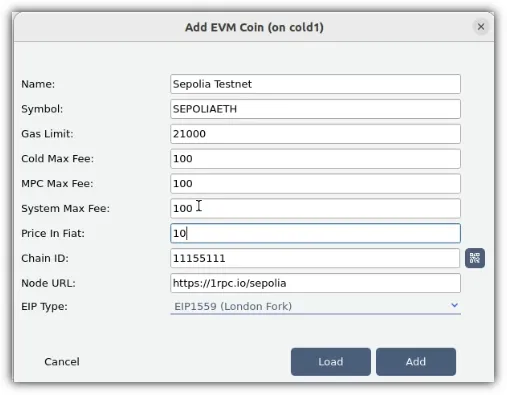The image size is (507, 395).
Task: Click the 'Chain ID:' label
Action: click(45, 258)
